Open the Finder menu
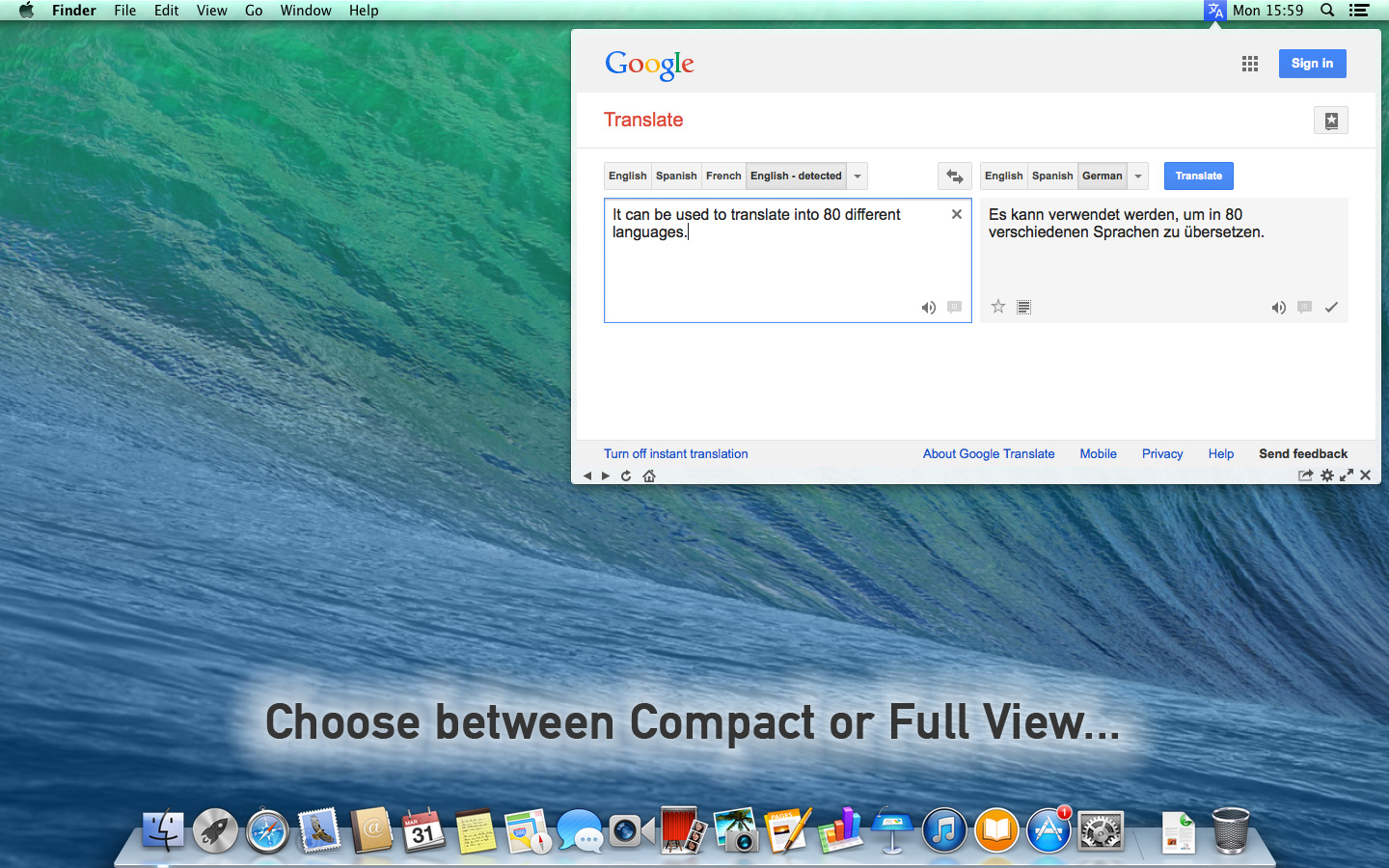The height and width of the screenshot is (868, 1389). [x=74, y=11]
